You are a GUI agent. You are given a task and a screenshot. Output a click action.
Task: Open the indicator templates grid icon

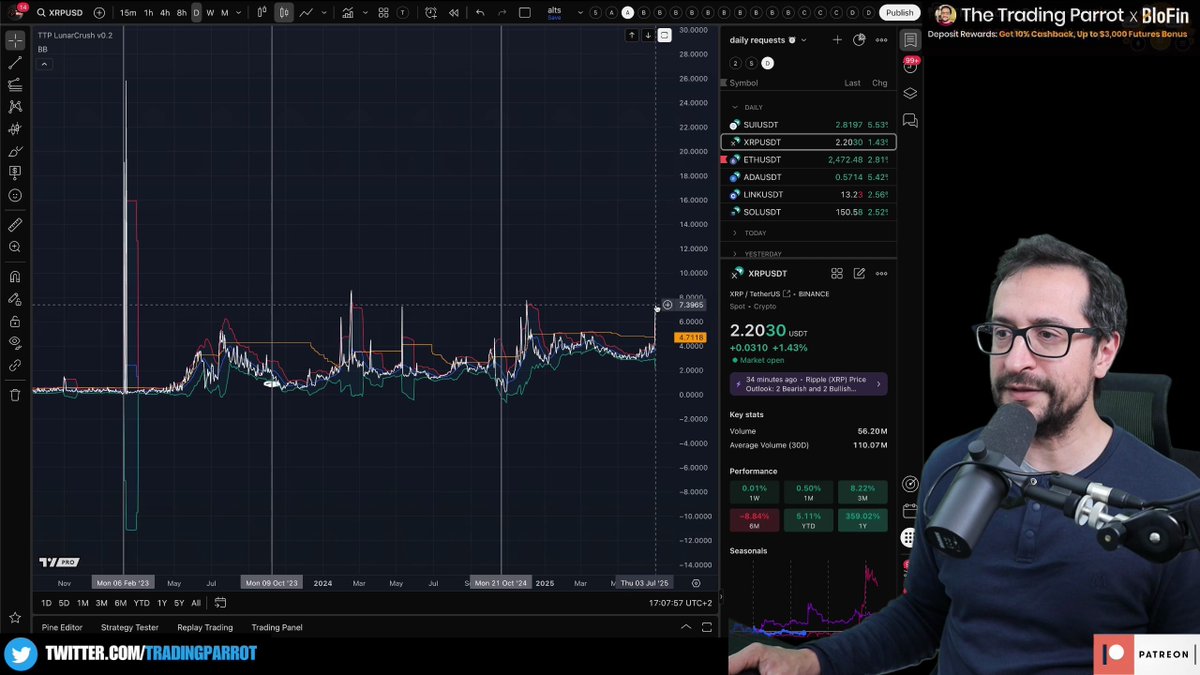tap(383, 13)
